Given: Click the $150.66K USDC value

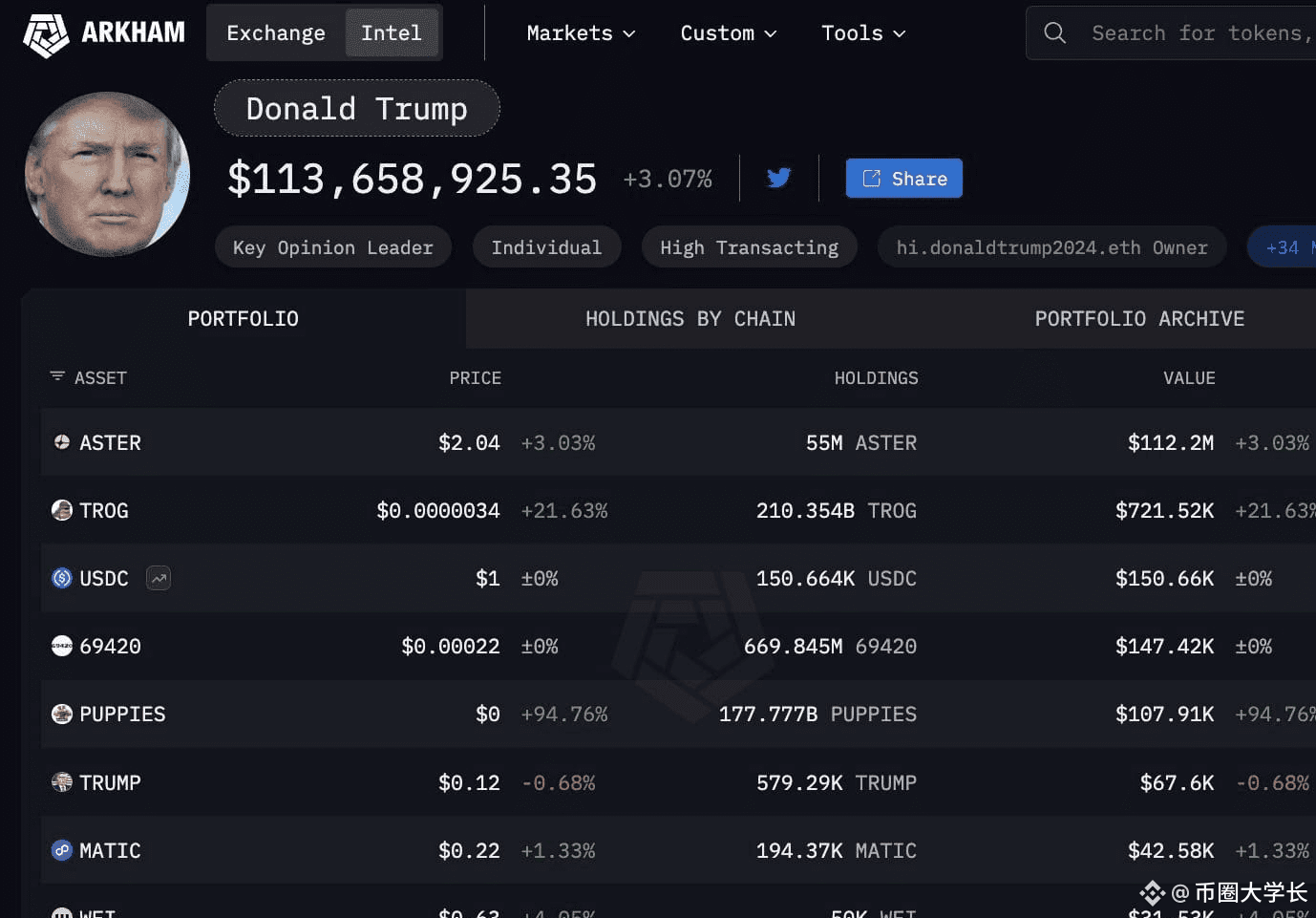Looking at the screenshot, I should (1165, 578).
